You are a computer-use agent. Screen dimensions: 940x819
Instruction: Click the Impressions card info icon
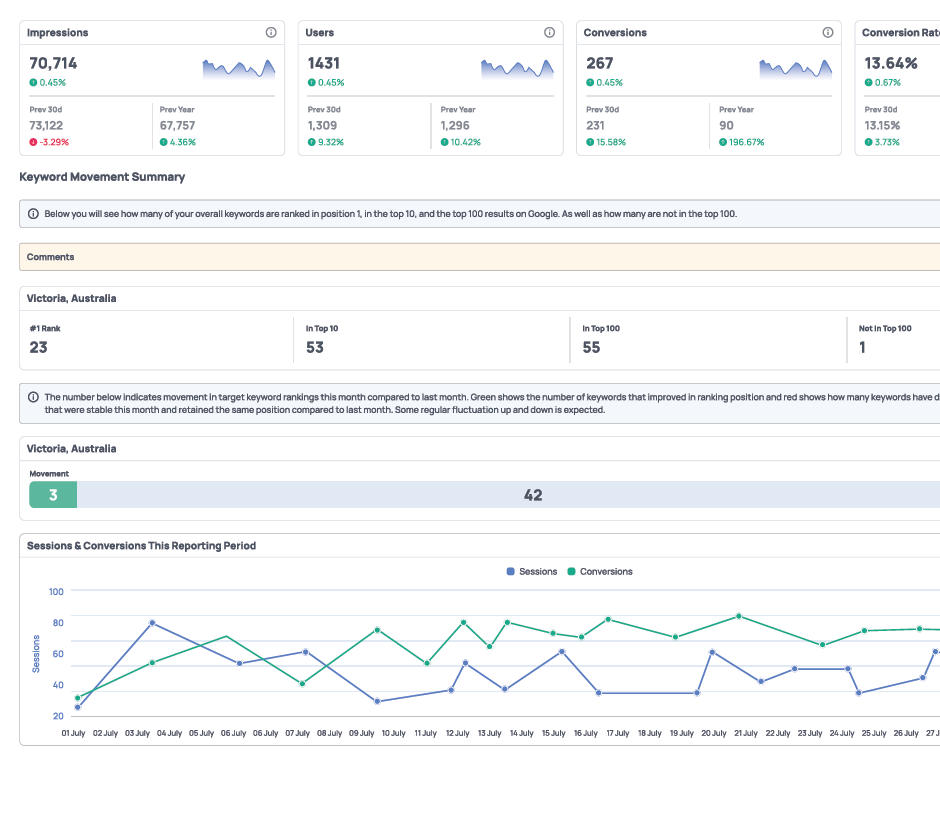(x=271, y=33)
